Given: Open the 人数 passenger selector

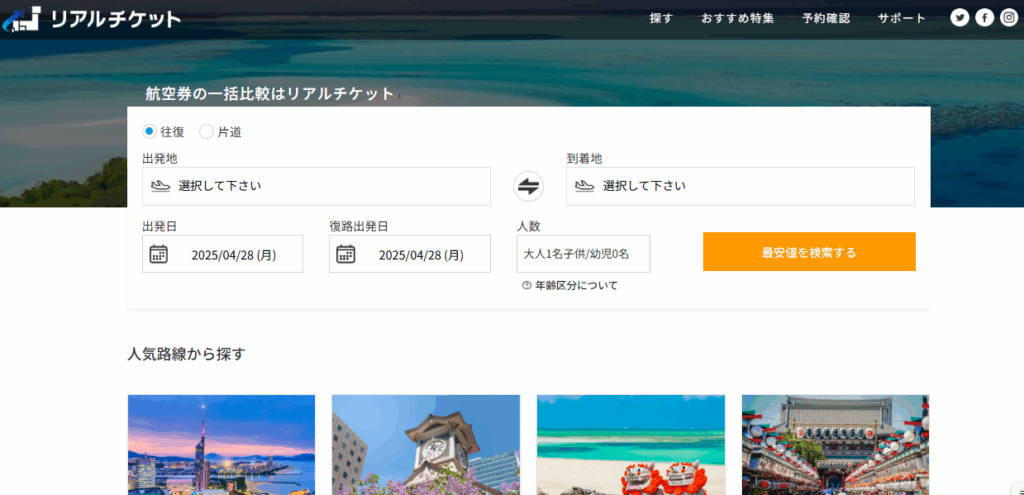Looking at the screenshot, I should tap(583, 254).
